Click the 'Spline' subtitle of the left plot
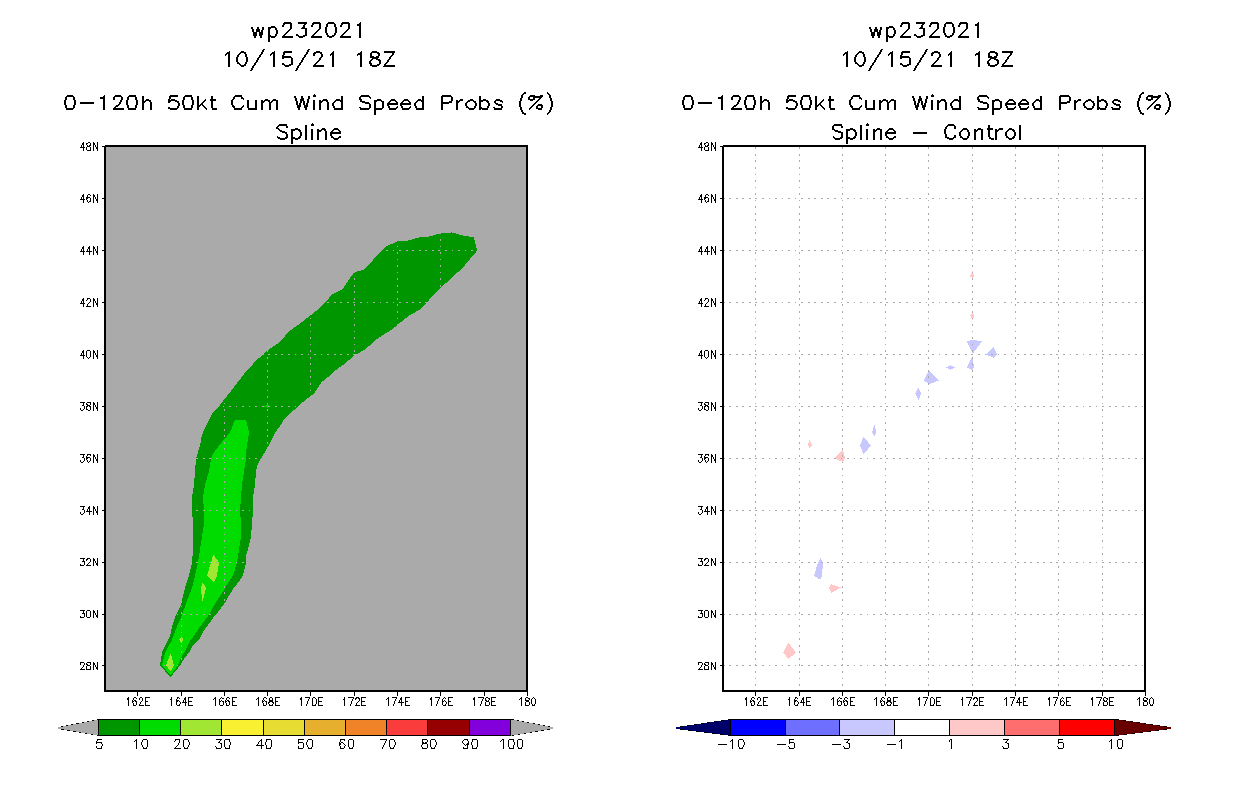1236x800 pixels. point(309,133)
